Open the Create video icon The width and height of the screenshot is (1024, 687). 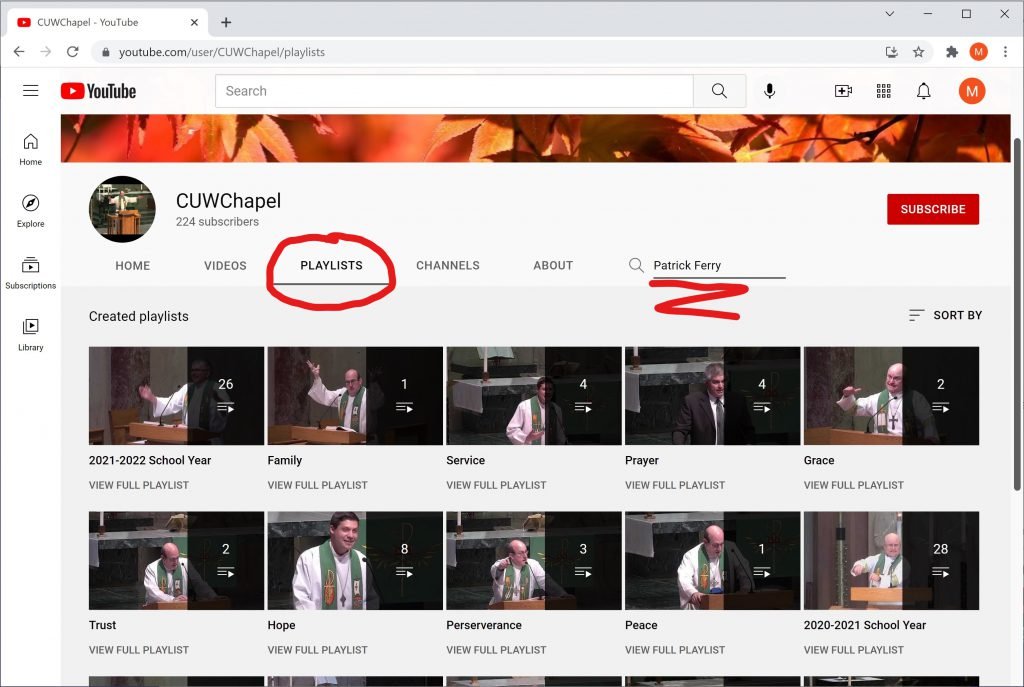pos(843,91)
